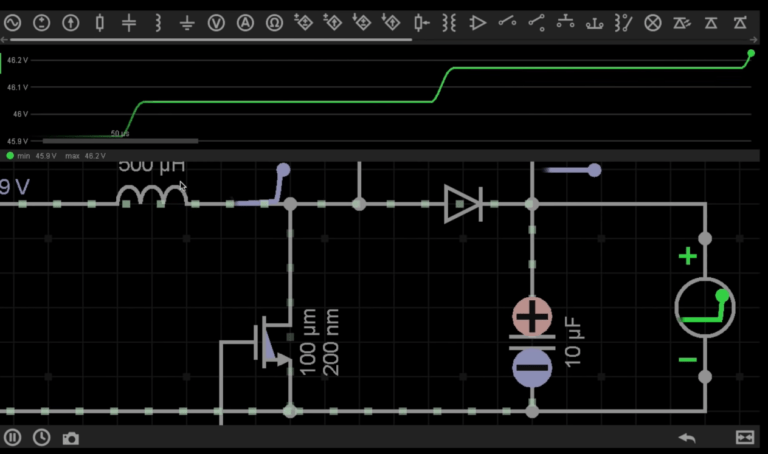768x454 pixels.
Task: Pick the lamp component icon
Action: point(653,21)
